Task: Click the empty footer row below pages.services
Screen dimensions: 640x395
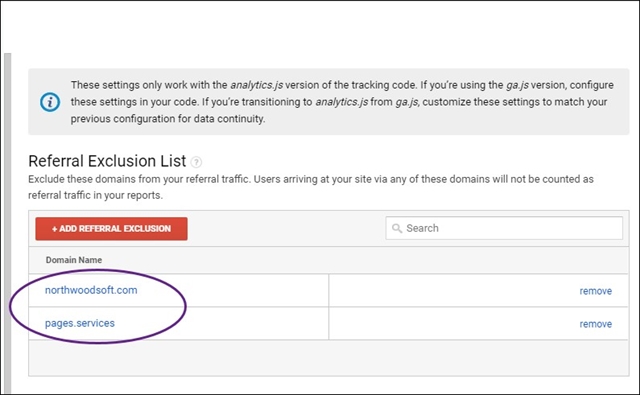Action: point(329,358)
